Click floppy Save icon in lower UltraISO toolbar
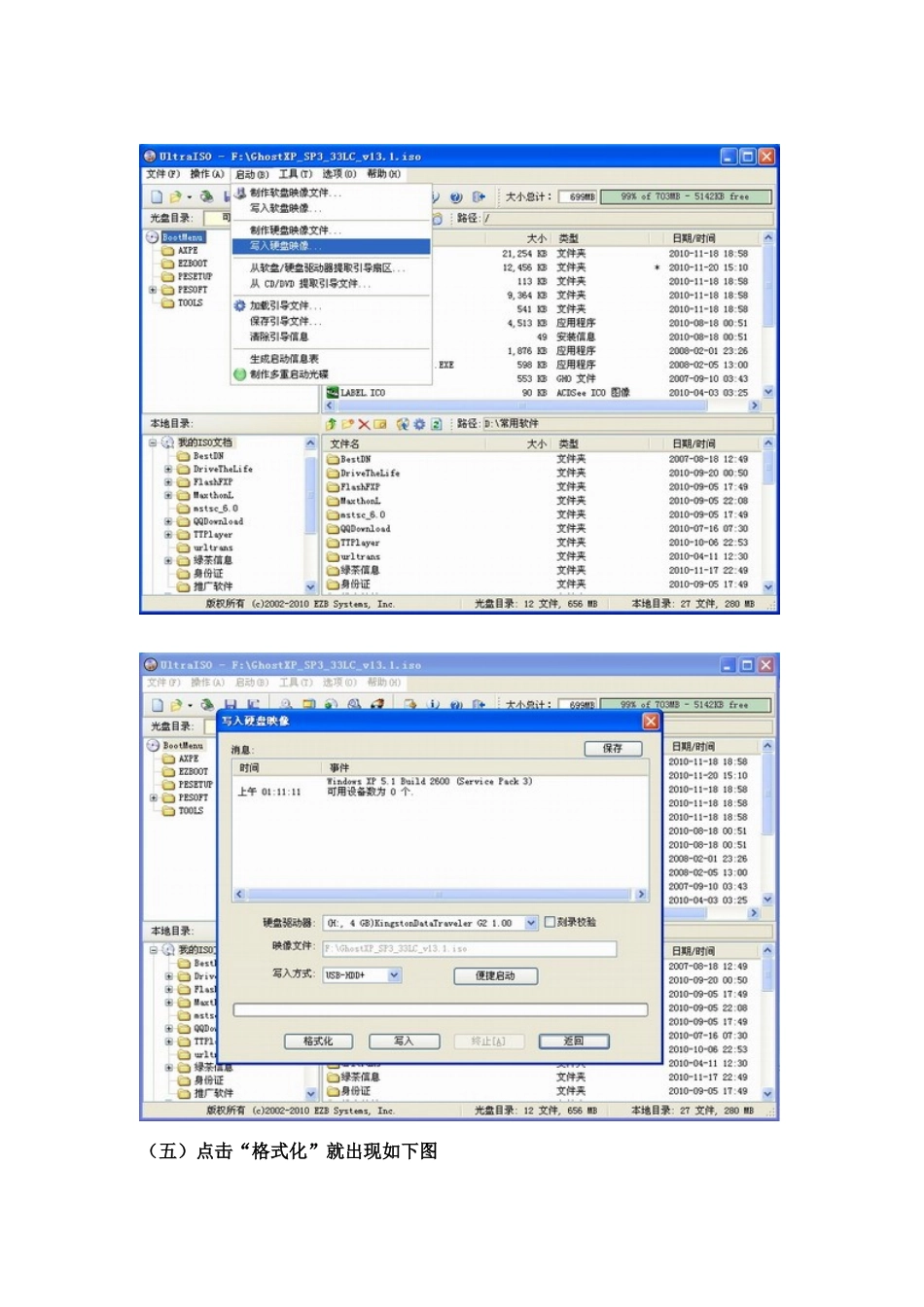924x1307 pixels. [231, 704]
